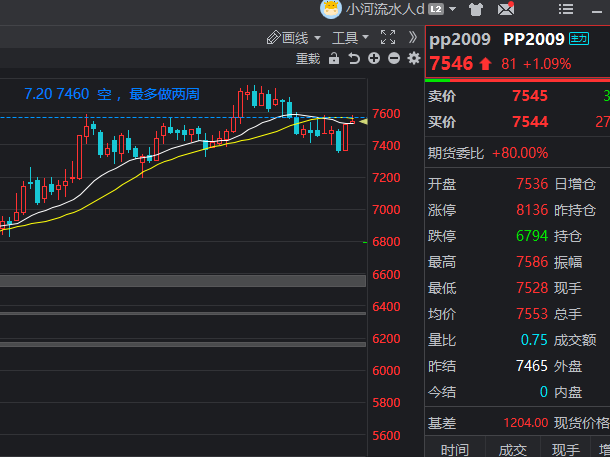Click the 期货委比 +80.00% value
610x457 pixels.
[520, 153]
